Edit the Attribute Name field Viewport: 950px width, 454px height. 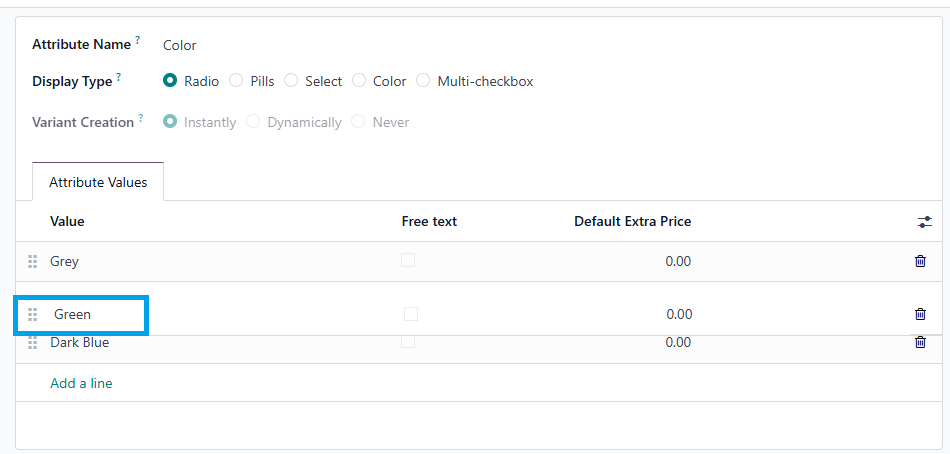pos(300,45)
